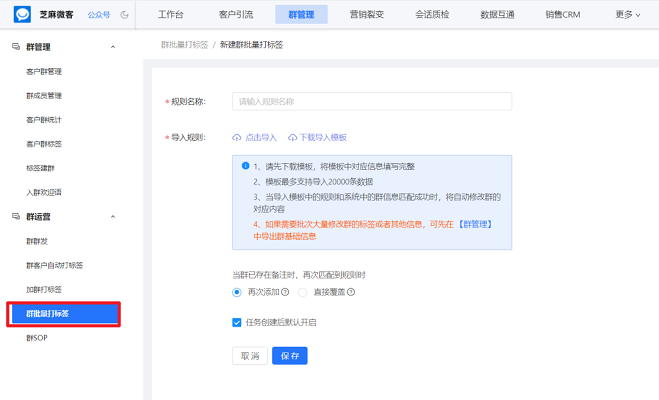This screenshot has height=400, width=659.
Task: Click the help icon beside 直接覆盖
Action: coord(351,292)
